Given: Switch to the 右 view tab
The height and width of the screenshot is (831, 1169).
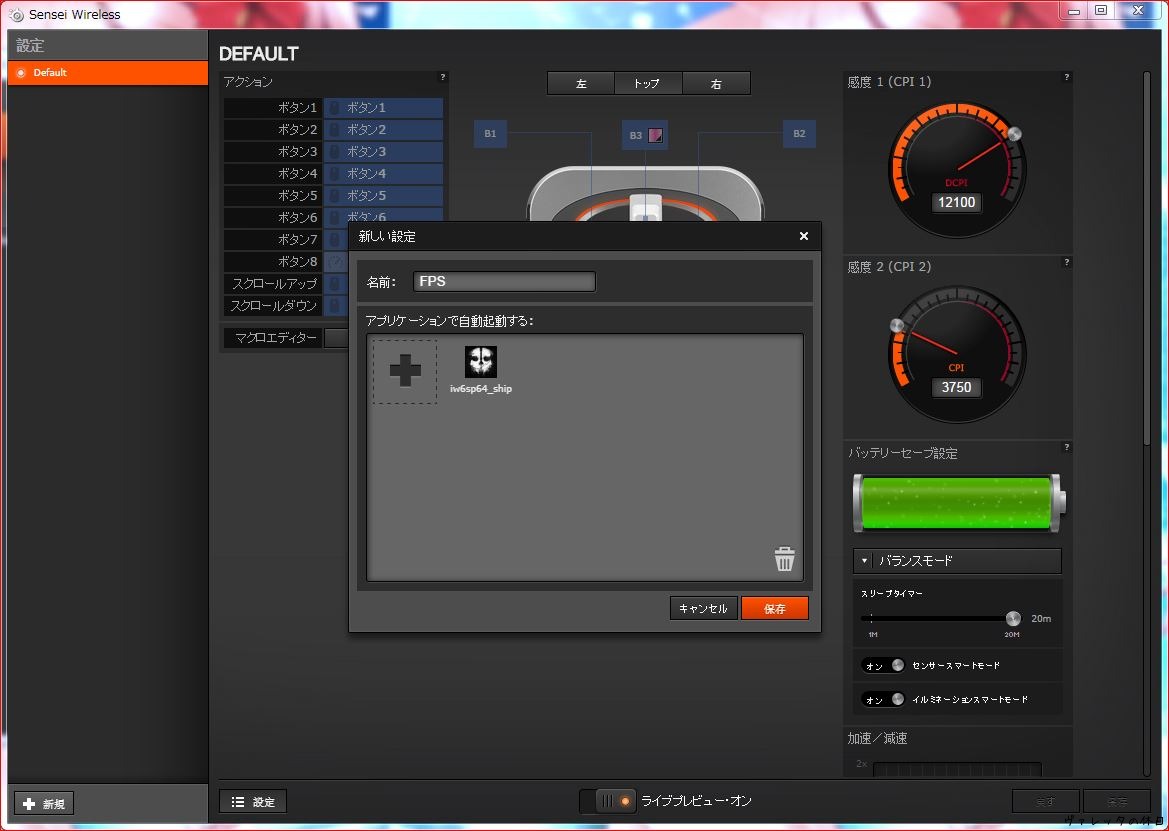Looking at the screenshot, I should coord(716,83).
